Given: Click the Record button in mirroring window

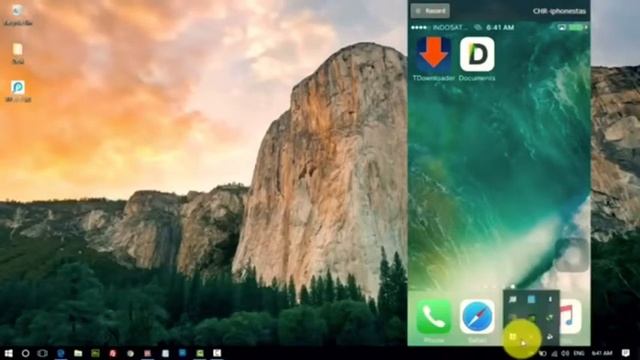Looking at the screenshot, I should click(430, 11).
